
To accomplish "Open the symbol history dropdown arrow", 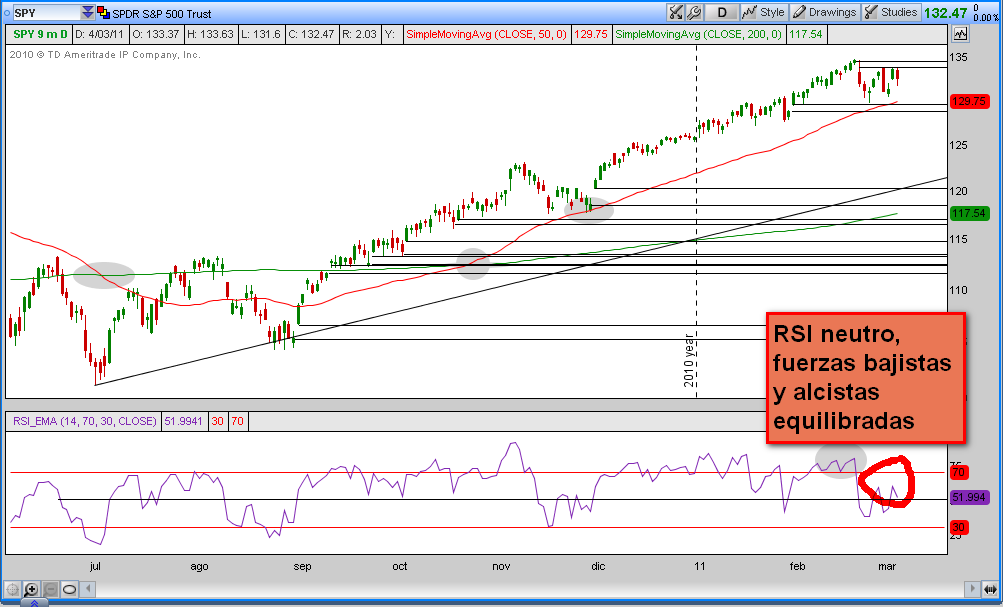I will click(x=88, y=13).
